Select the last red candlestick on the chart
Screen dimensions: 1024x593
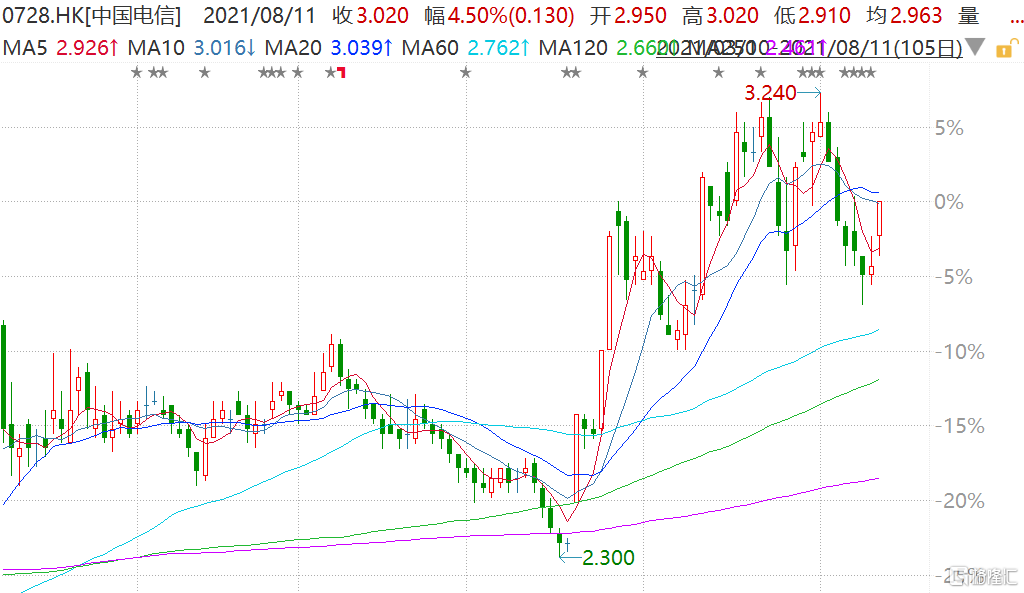880,219
